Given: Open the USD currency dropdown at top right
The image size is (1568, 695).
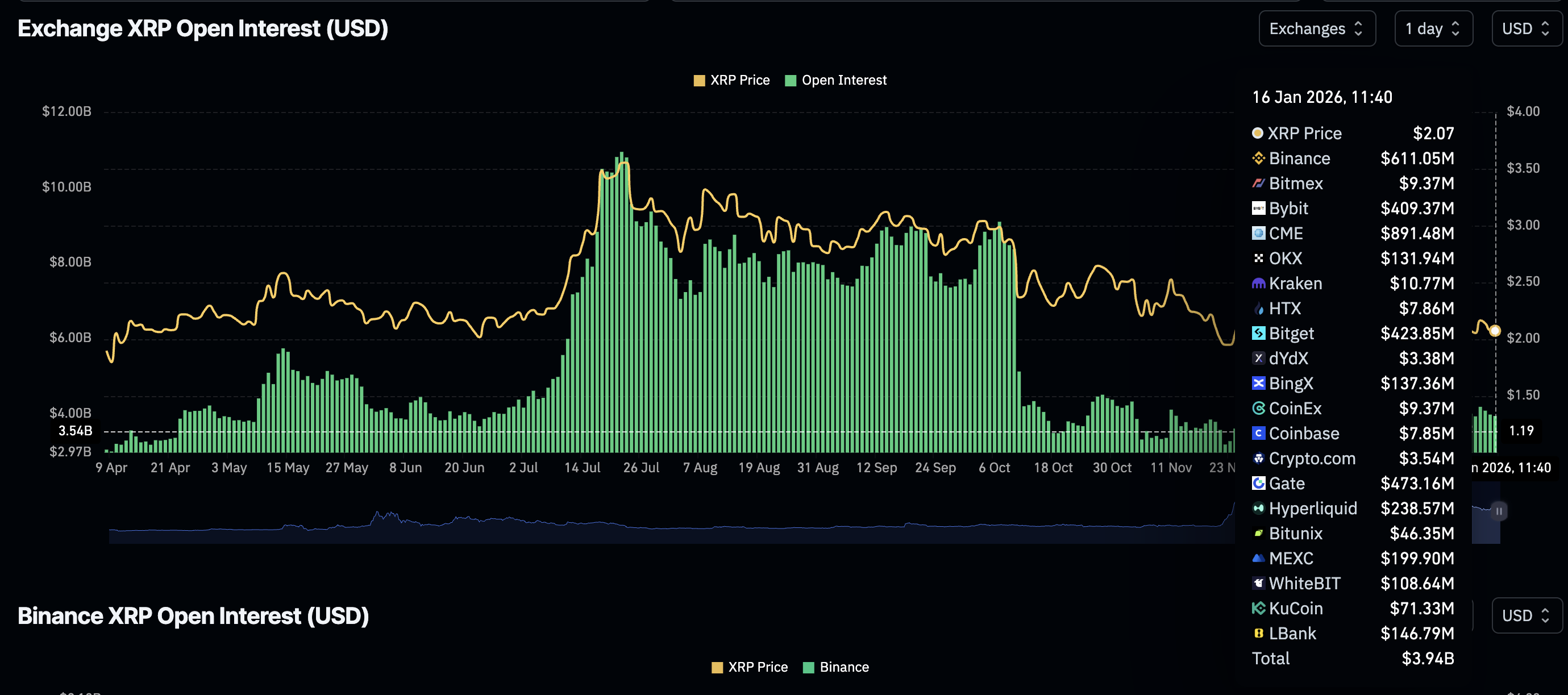Looking at the screenshot, I should click(1526, 28).
